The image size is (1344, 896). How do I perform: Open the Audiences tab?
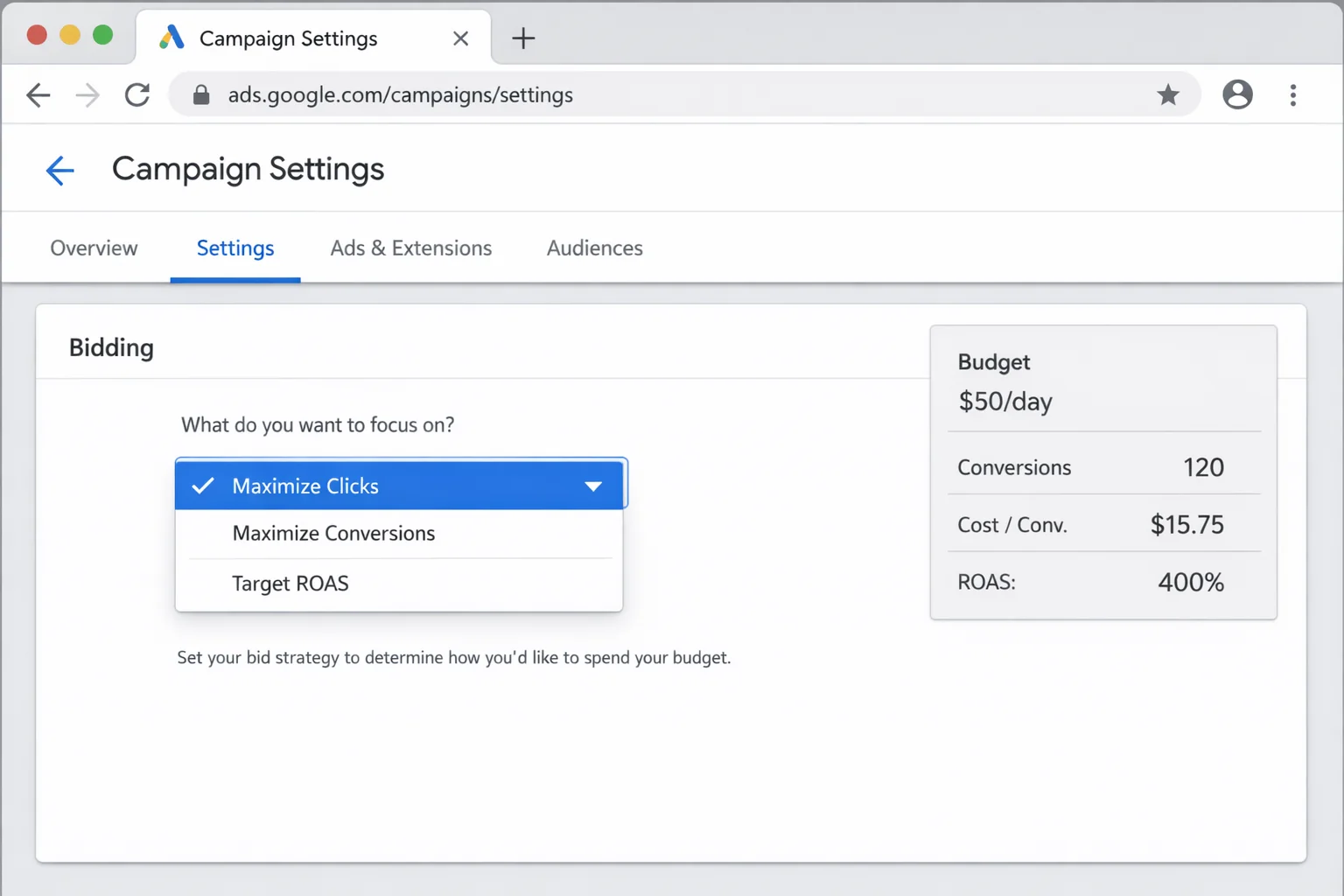pos(594,248)
